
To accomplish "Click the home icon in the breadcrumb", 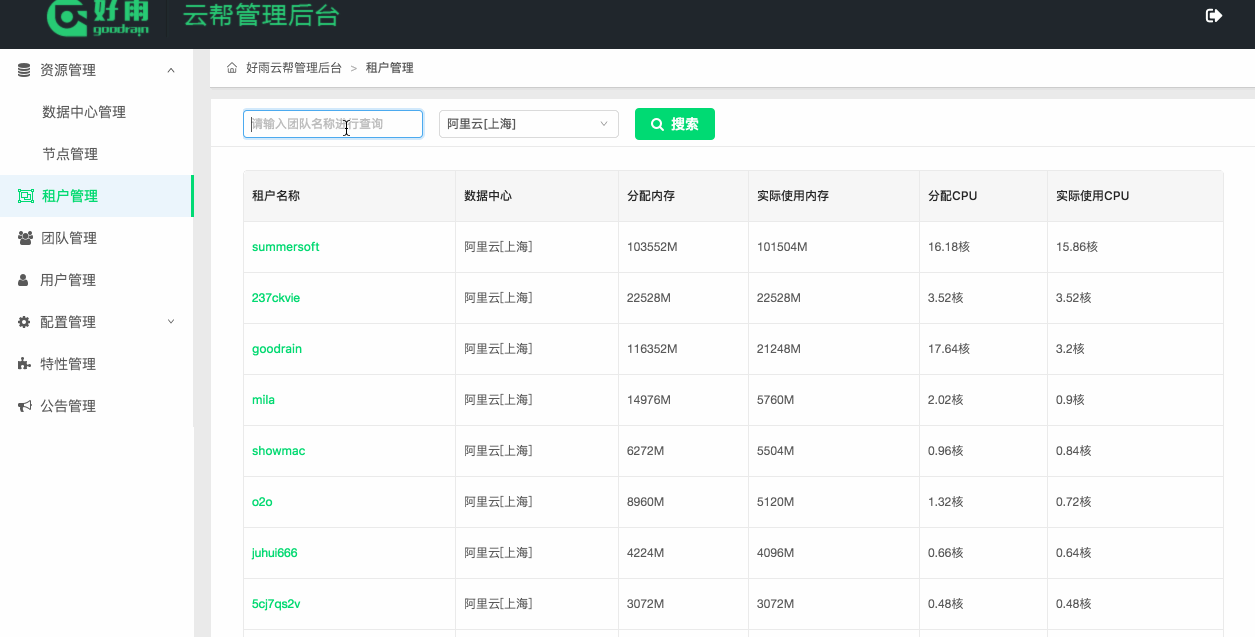I will click(232, 68).
